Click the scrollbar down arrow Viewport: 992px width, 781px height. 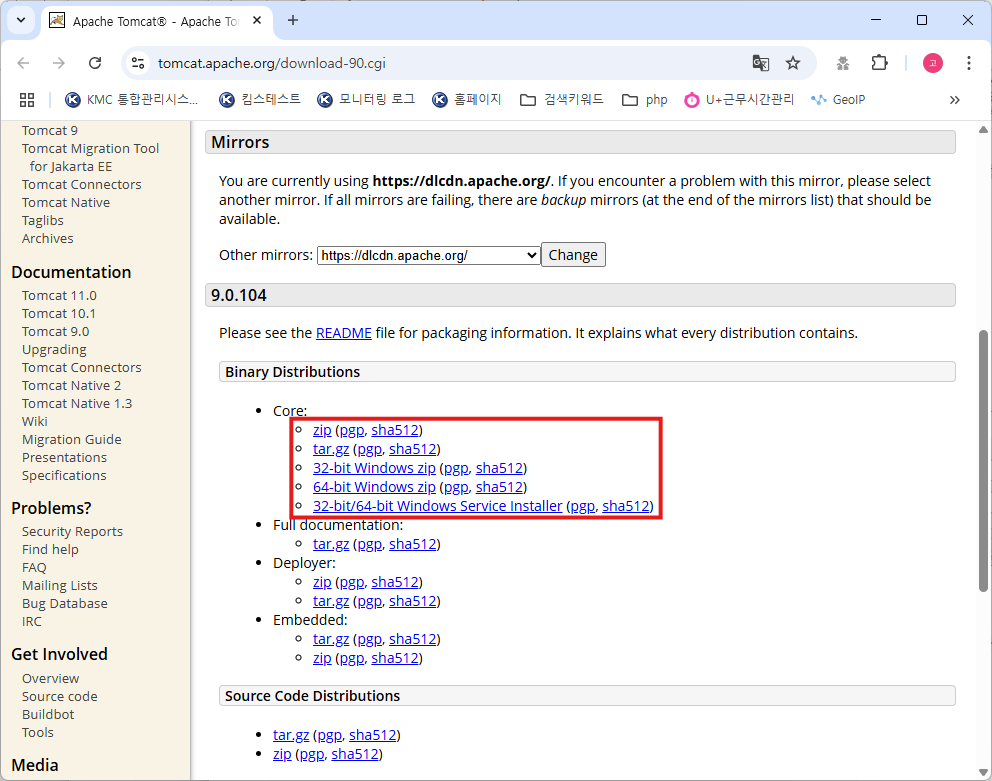[983, 772]
